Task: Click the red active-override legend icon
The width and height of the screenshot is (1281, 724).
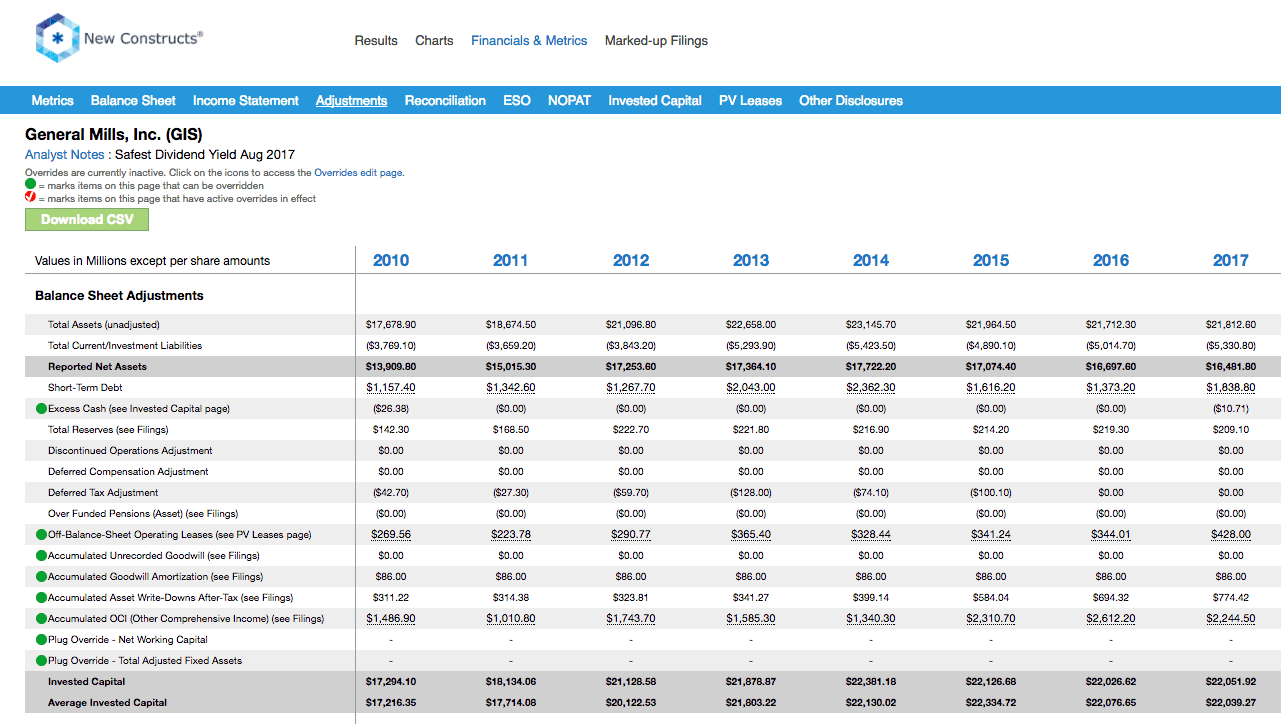Action: [31, 198]
